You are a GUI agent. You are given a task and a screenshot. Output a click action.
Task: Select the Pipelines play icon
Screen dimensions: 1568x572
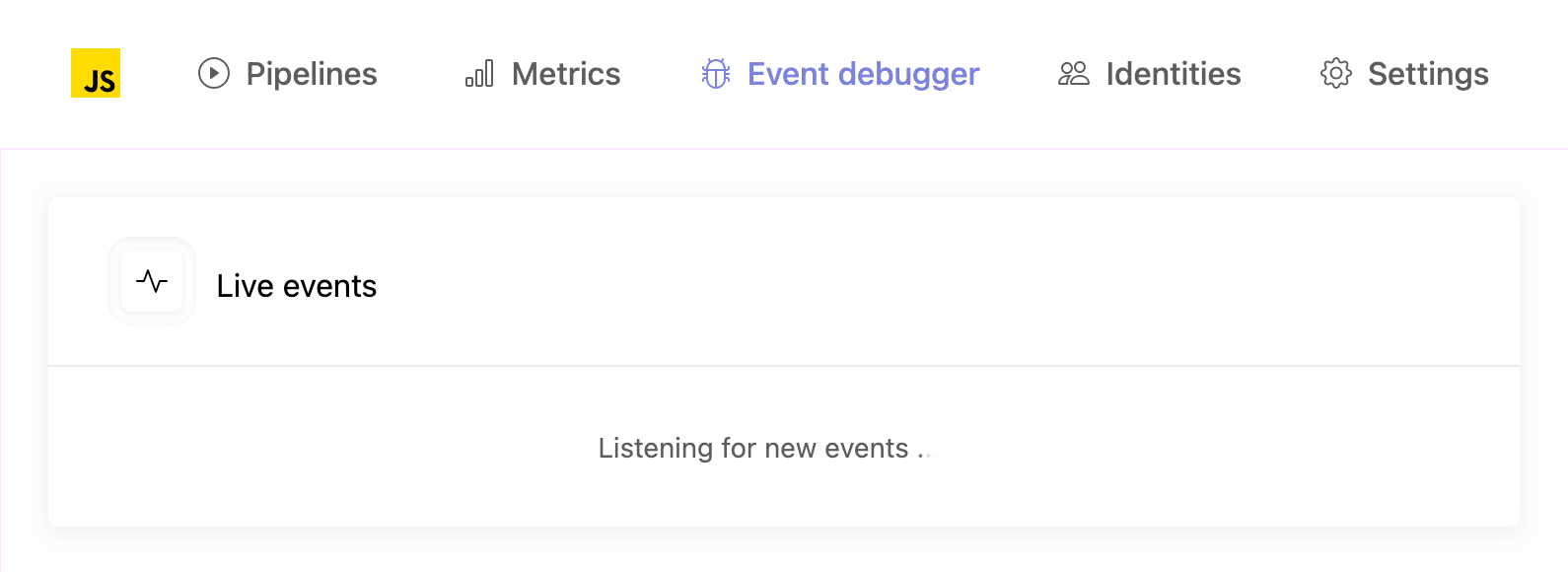point(212,73)
